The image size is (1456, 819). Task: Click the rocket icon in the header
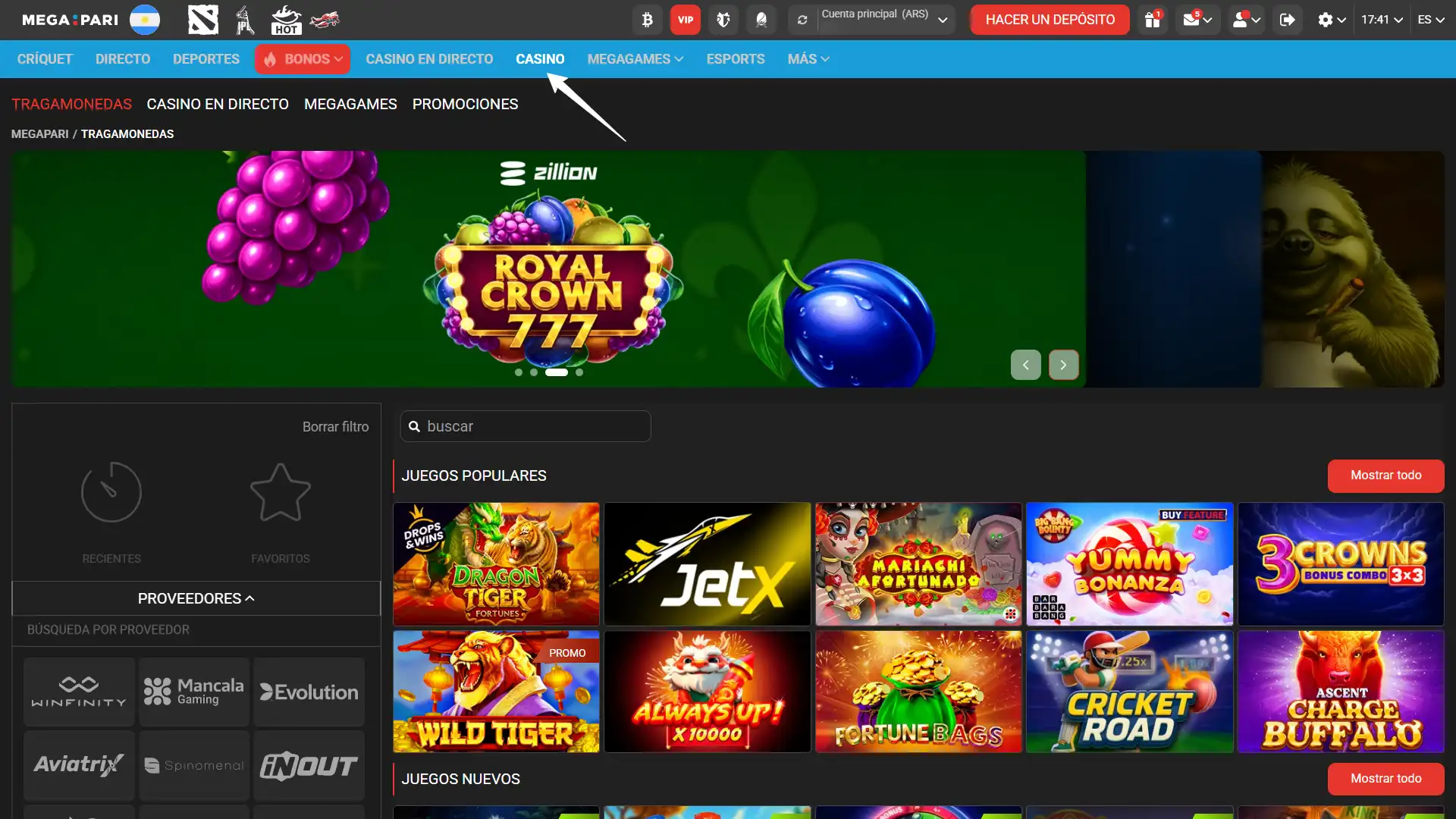coord(761,20)
